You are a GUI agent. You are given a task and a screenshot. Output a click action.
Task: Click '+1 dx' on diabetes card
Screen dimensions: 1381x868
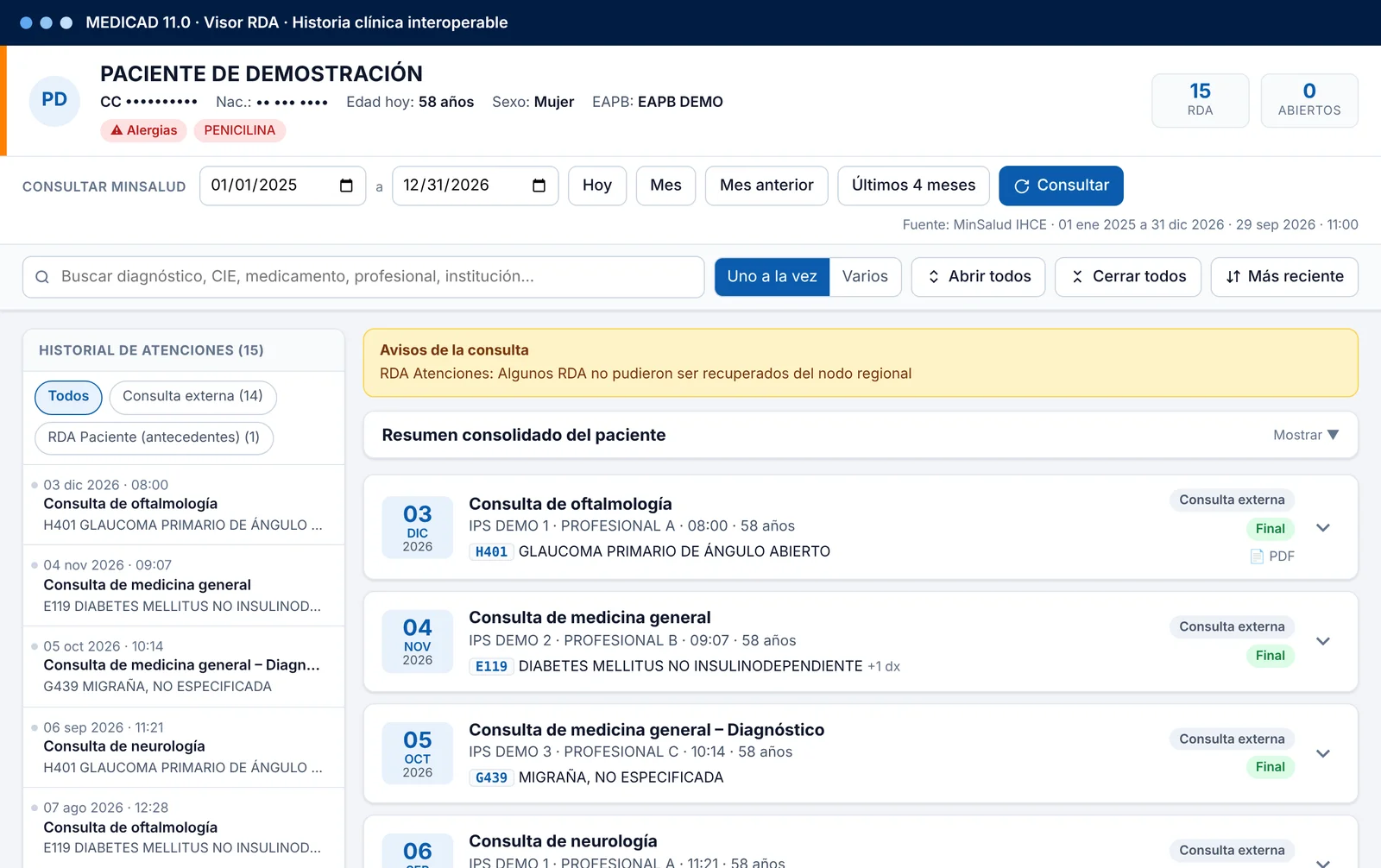(x=884, y=667)
